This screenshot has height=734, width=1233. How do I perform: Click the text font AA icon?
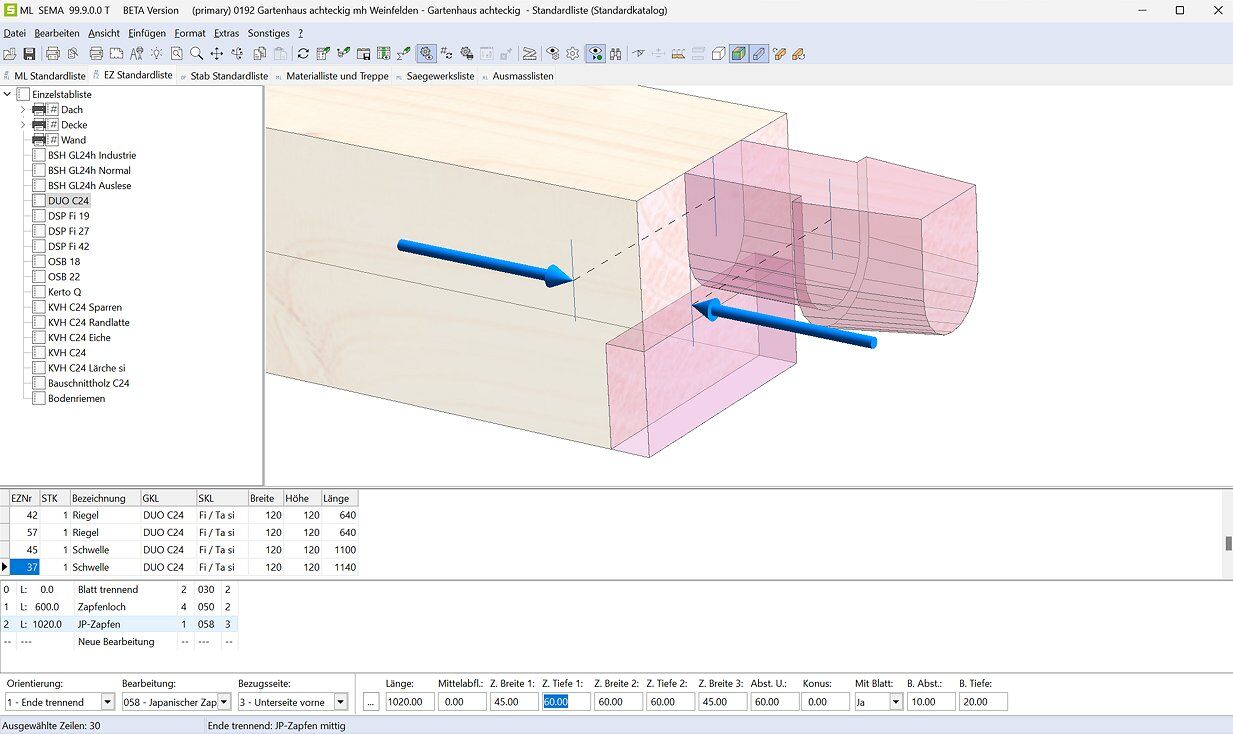[135, 53]
